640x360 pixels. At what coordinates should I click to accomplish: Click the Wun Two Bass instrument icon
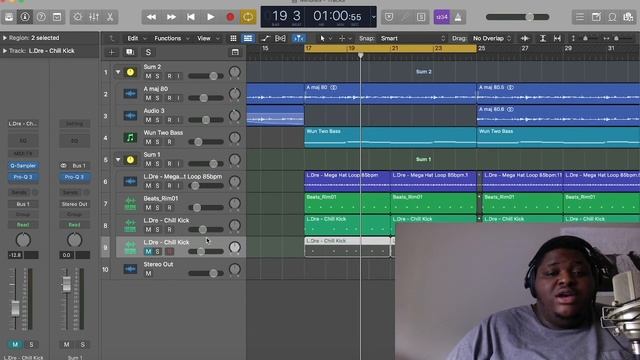pos(130,138)
